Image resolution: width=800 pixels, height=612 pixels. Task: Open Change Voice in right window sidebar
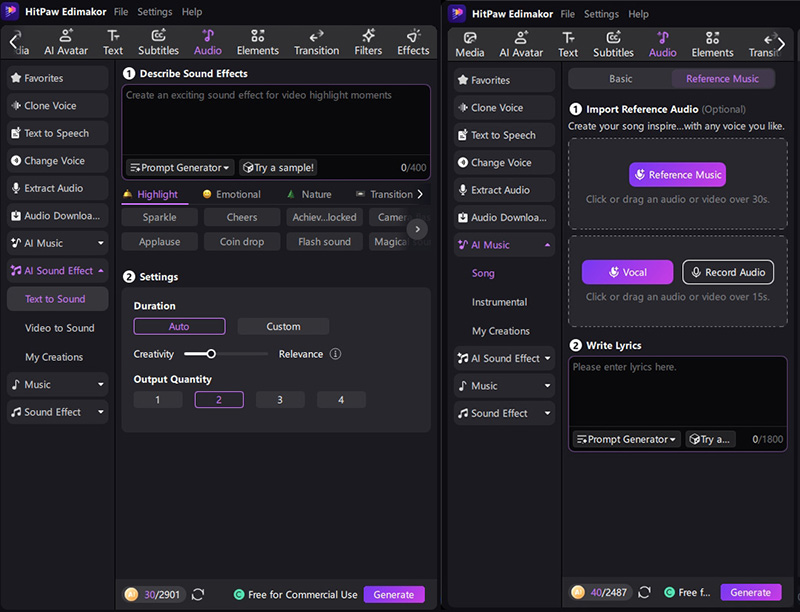[504, 163]
